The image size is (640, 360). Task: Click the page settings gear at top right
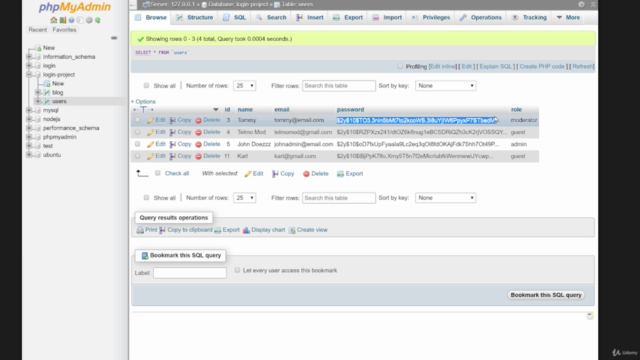[581, 4]
